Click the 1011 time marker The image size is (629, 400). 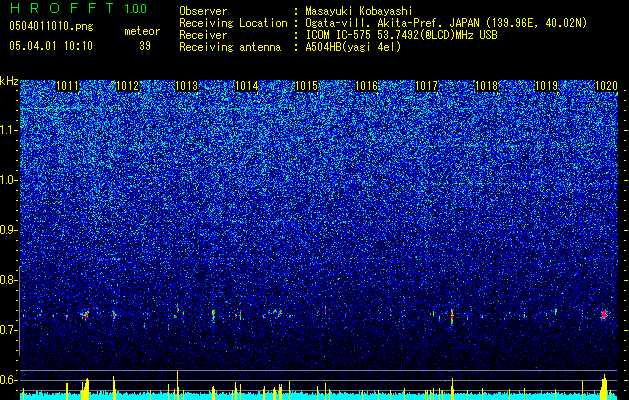click(x=67, y=86)
